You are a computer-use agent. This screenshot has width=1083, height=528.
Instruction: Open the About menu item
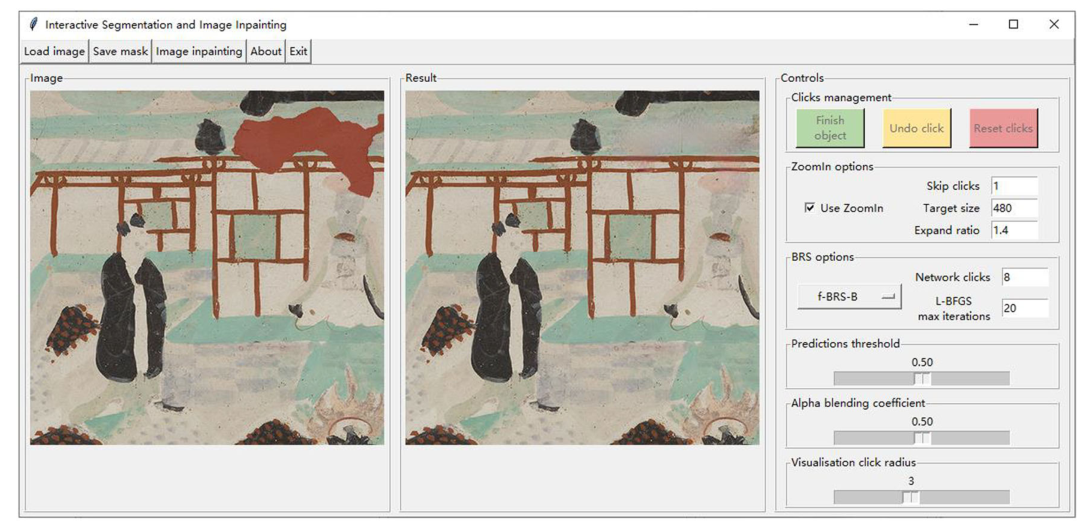tap(266, 52)
